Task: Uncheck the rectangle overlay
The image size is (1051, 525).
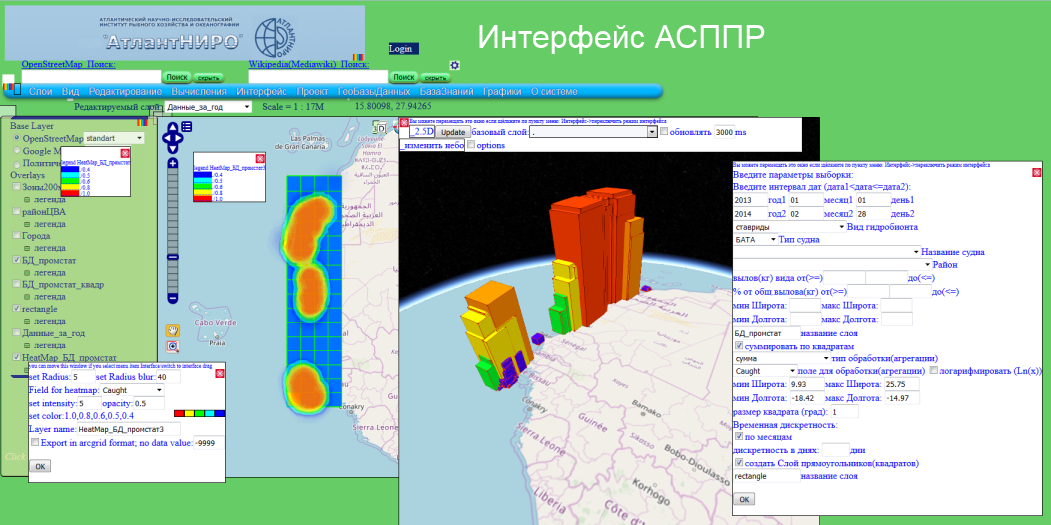Action: tap(17, 309)
